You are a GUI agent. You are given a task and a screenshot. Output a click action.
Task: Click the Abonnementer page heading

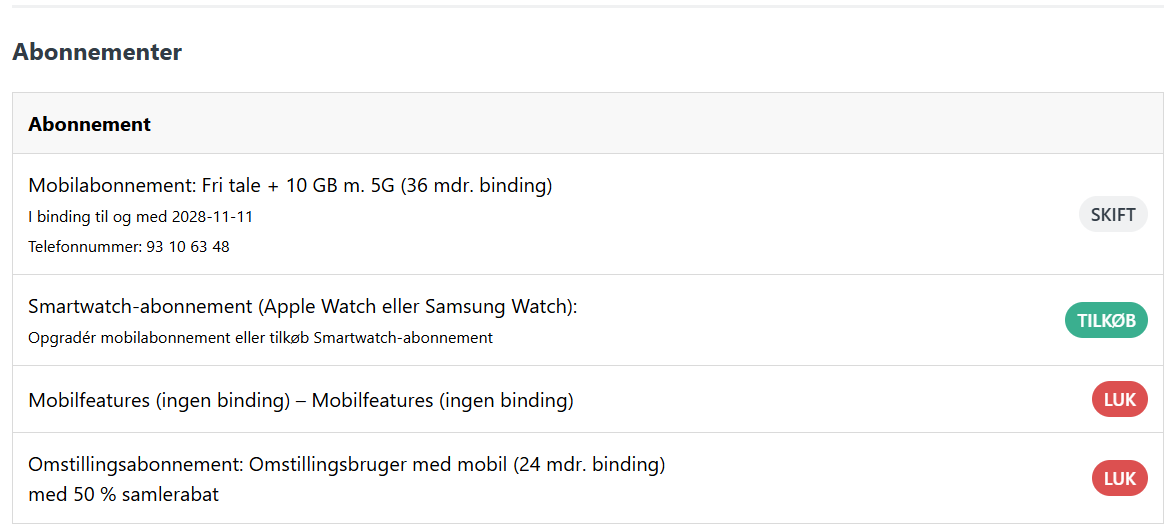[97, 53]
